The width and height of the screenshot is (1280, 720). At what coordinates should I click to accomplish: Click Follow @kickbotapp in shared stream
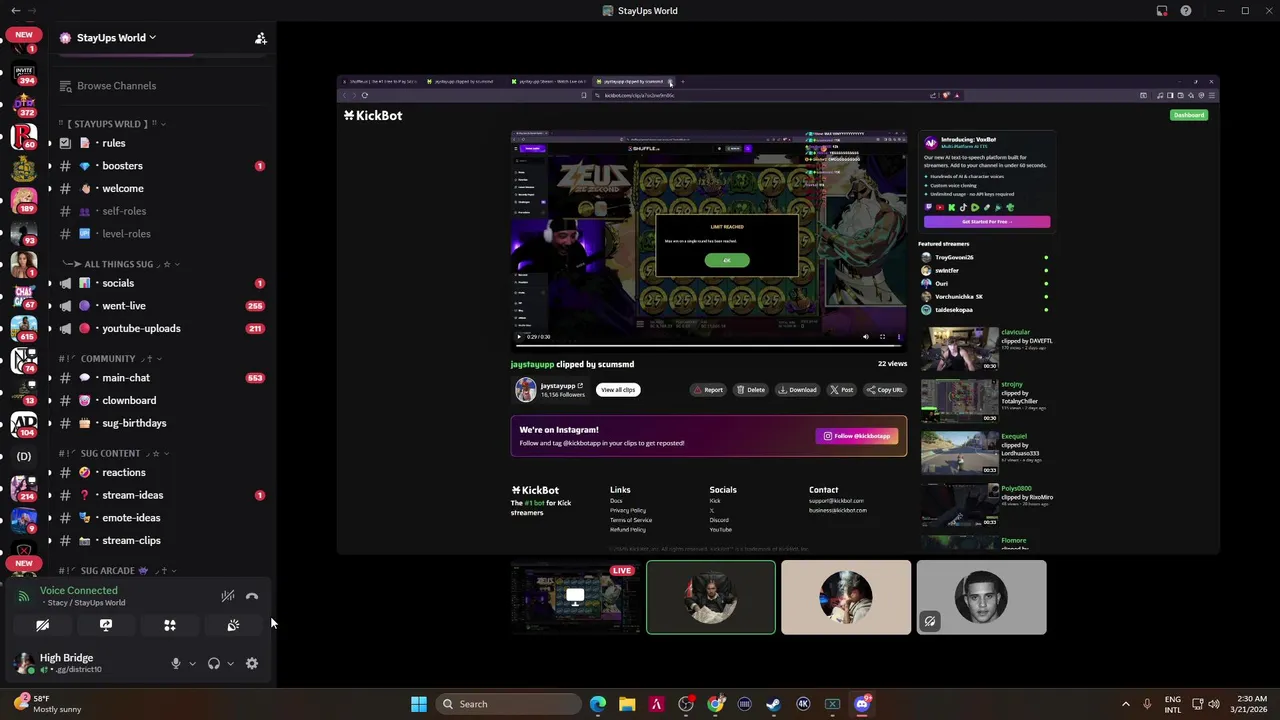[x=857, y=436]
